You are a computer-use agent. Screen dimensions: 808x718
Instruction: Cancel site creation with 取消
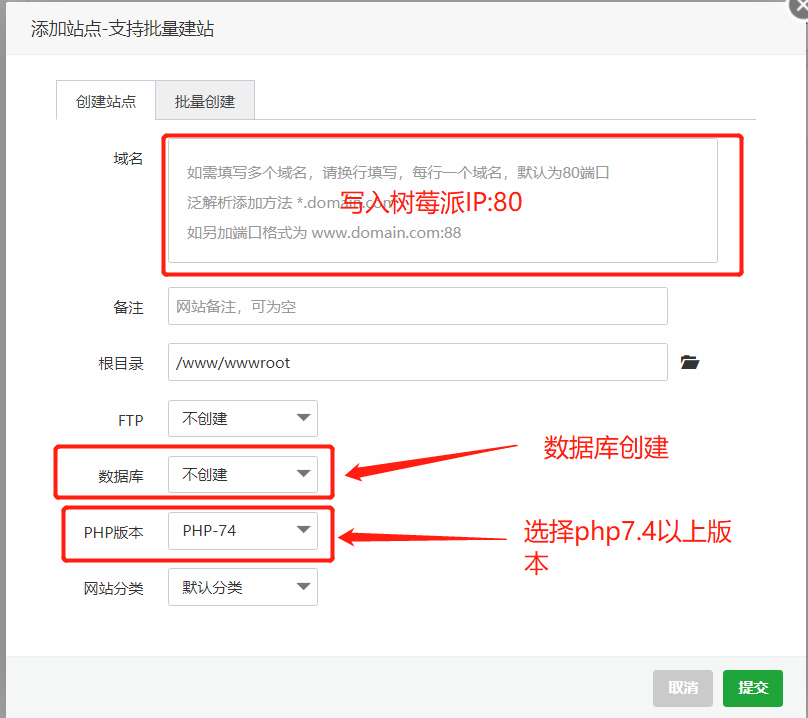683,688
